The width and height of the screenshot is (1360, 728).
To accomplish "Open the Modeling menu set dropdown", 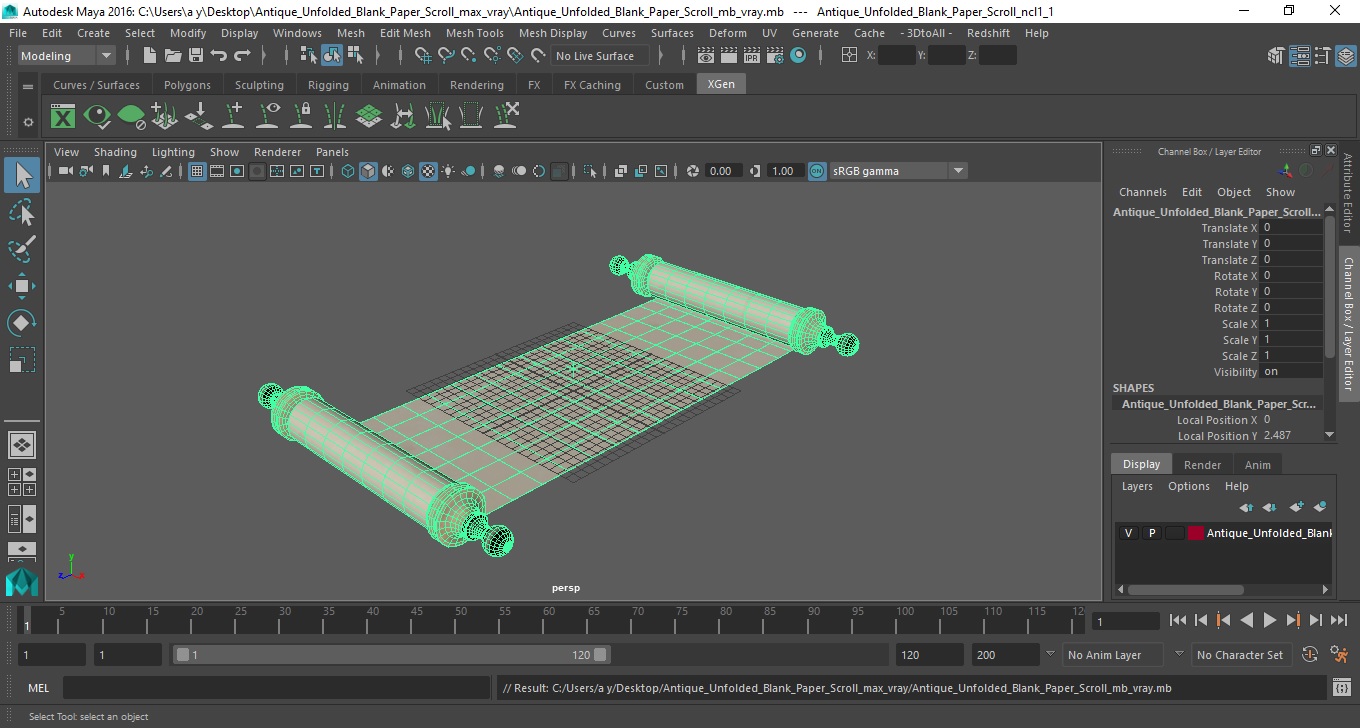I will pos(67,56).
